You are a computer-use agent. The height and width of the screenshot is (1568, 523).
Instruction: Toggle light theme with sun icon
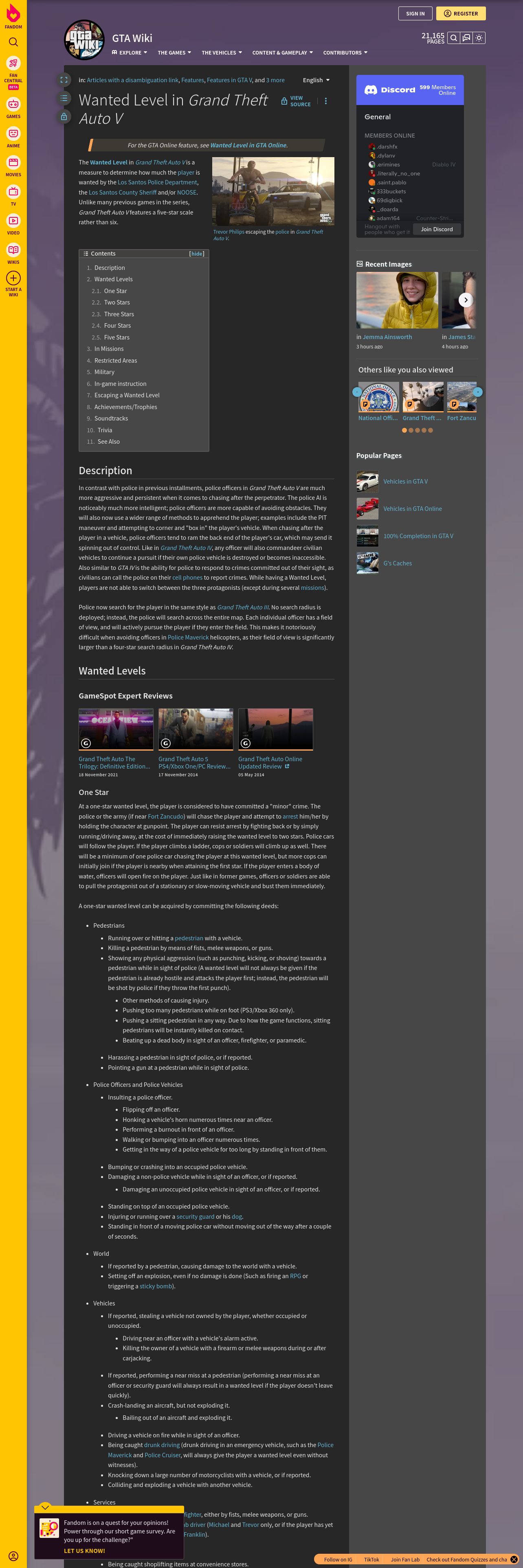click(x=479, y=38)
